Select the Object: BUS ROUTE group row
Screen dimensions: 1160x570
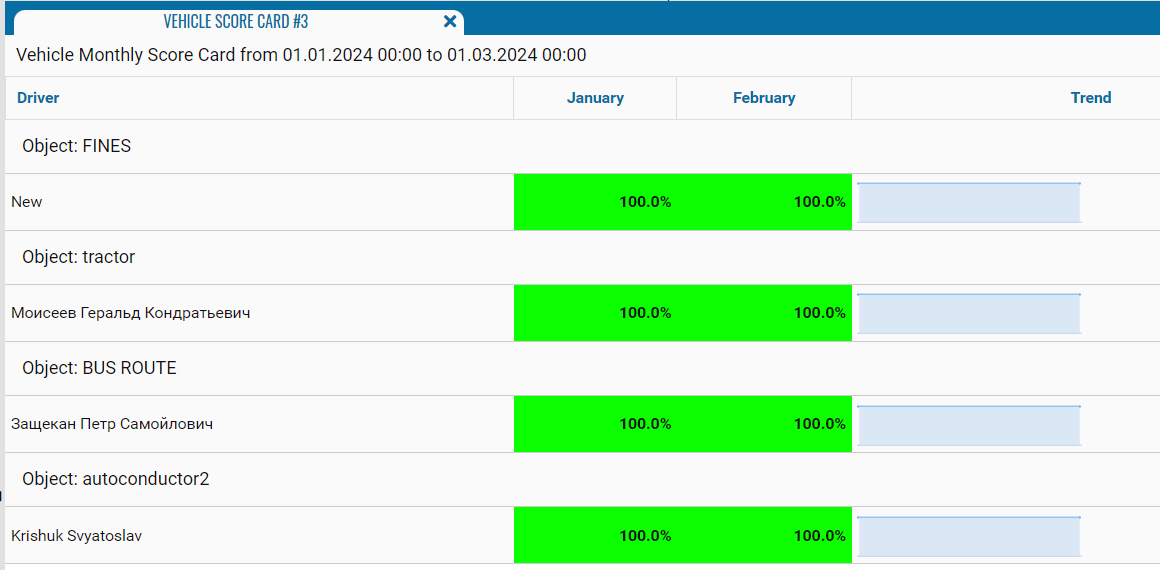pos(99,368)
